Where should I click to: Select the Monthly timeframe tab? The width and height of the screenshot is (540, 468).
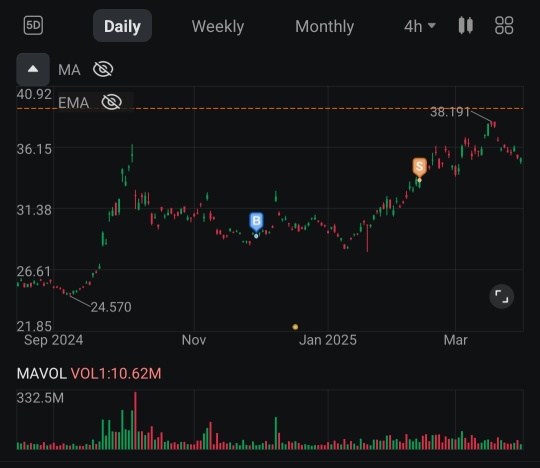coord(324,27)
